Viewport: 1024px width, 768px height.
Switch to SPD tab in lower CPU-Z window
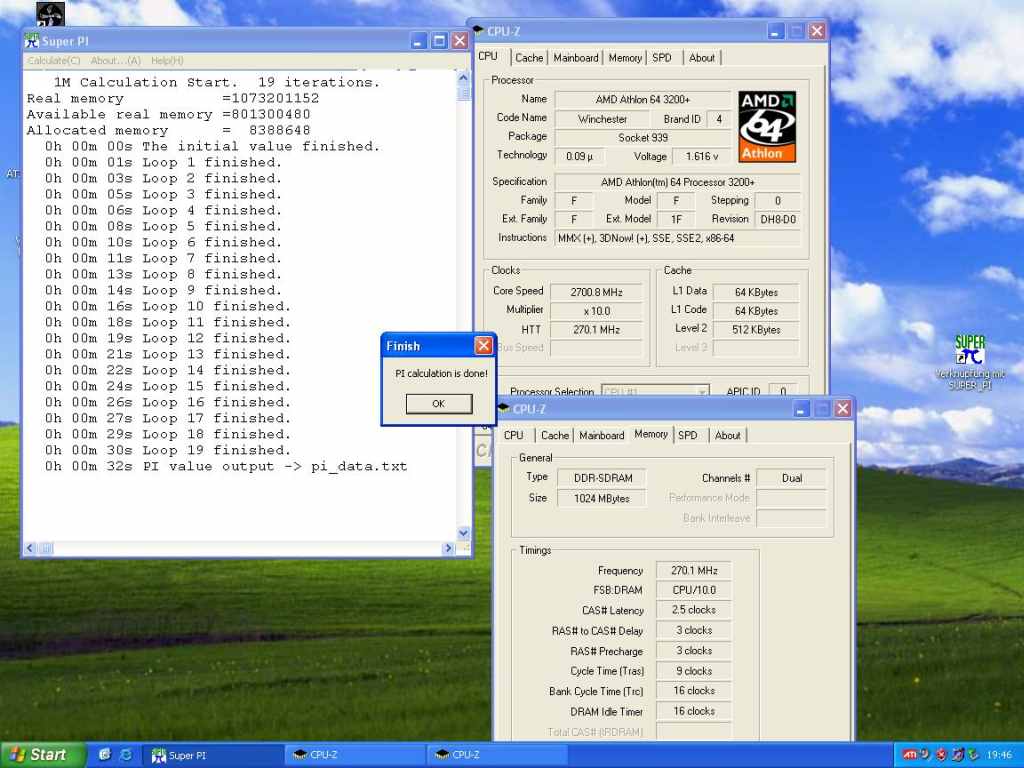688,436
